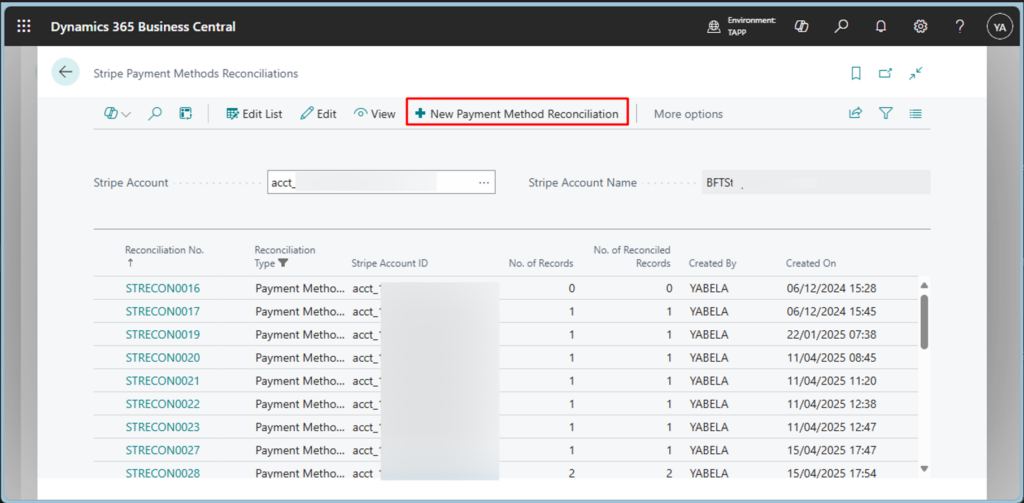This screenshot has height=503, width=1024.
Task: Click the Created On column header
Action: click(x=810, y=263)
